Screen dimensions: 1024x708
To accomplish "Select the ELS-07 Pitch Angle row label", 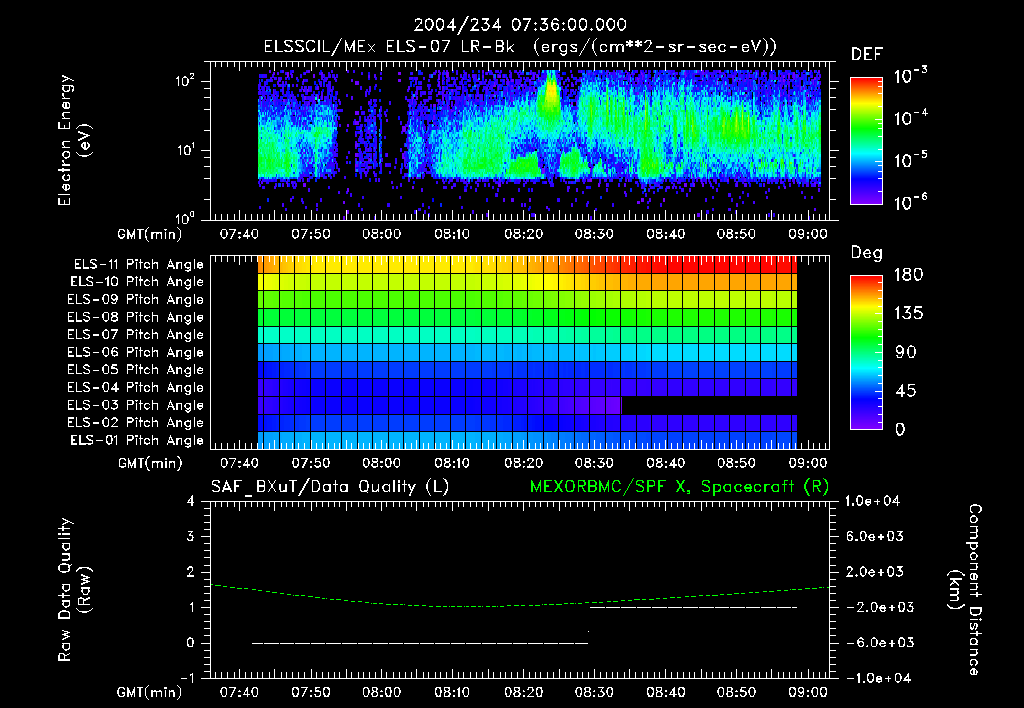I will [136, 334].
